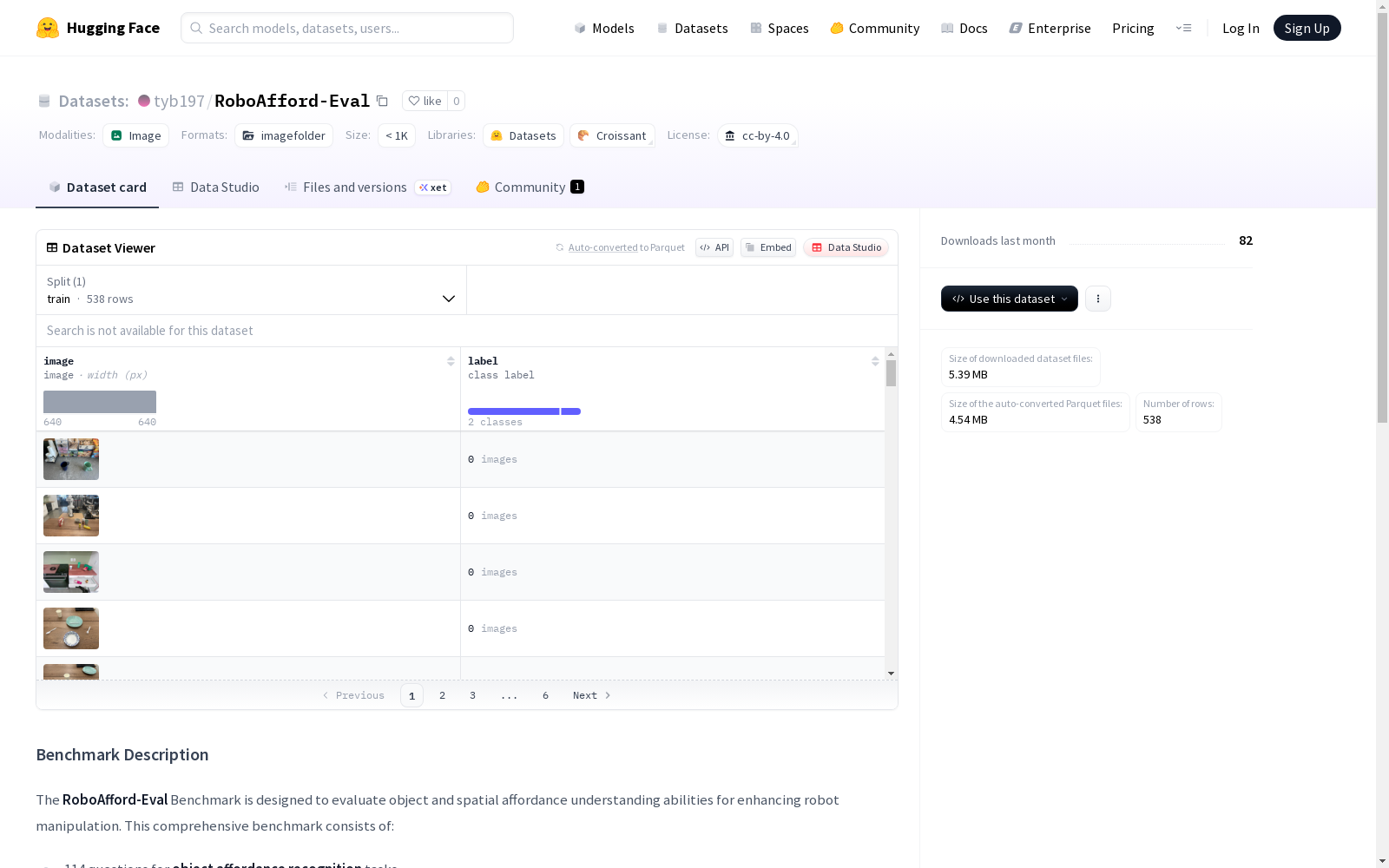1389x868 pixels.
Task: Open Docs in top navigation
Action: pos(964,28)
